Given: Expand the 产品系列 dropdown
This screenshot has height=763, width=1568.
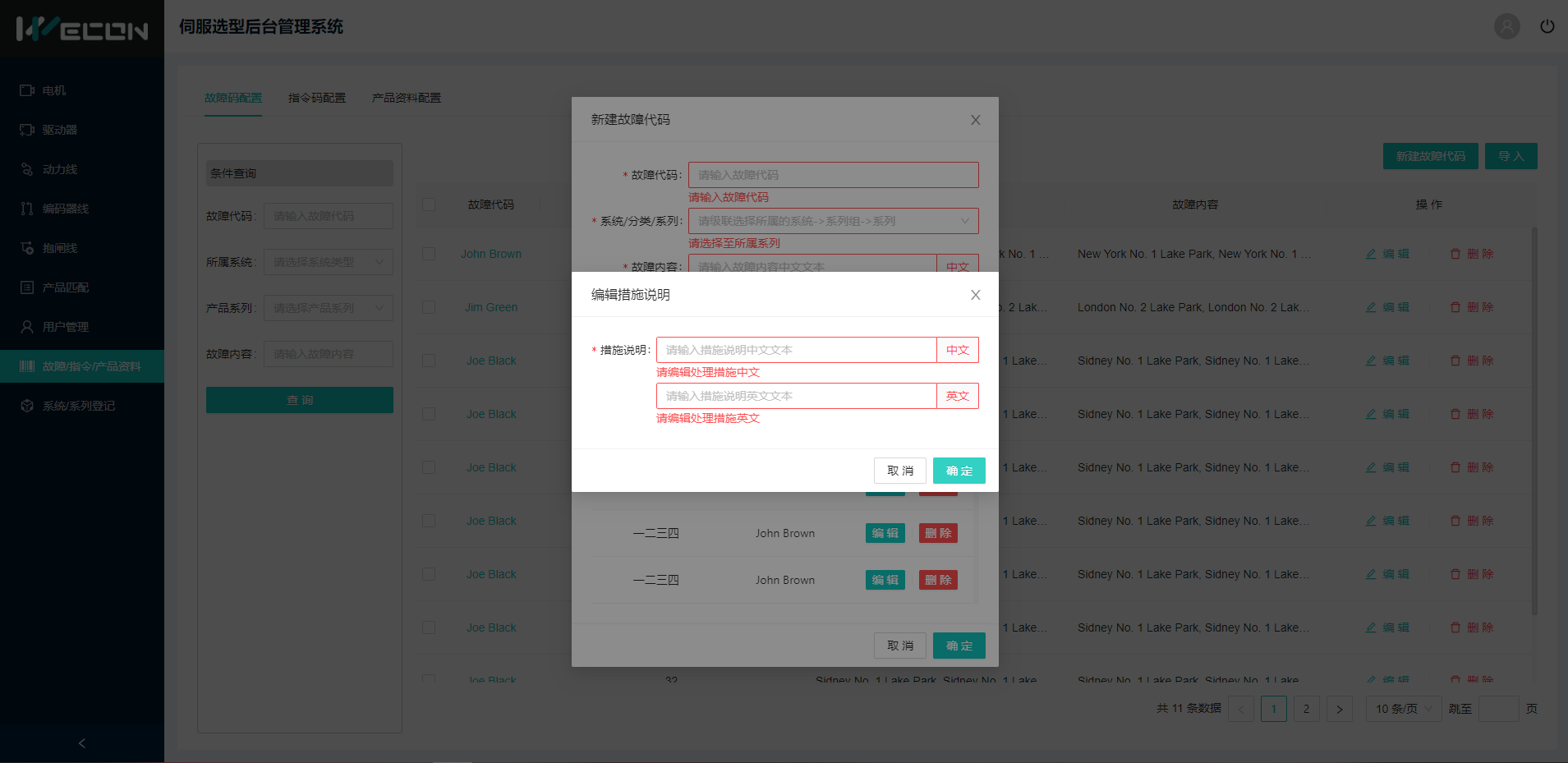Looking at the screenshot, I should click(x=328, y=308).
